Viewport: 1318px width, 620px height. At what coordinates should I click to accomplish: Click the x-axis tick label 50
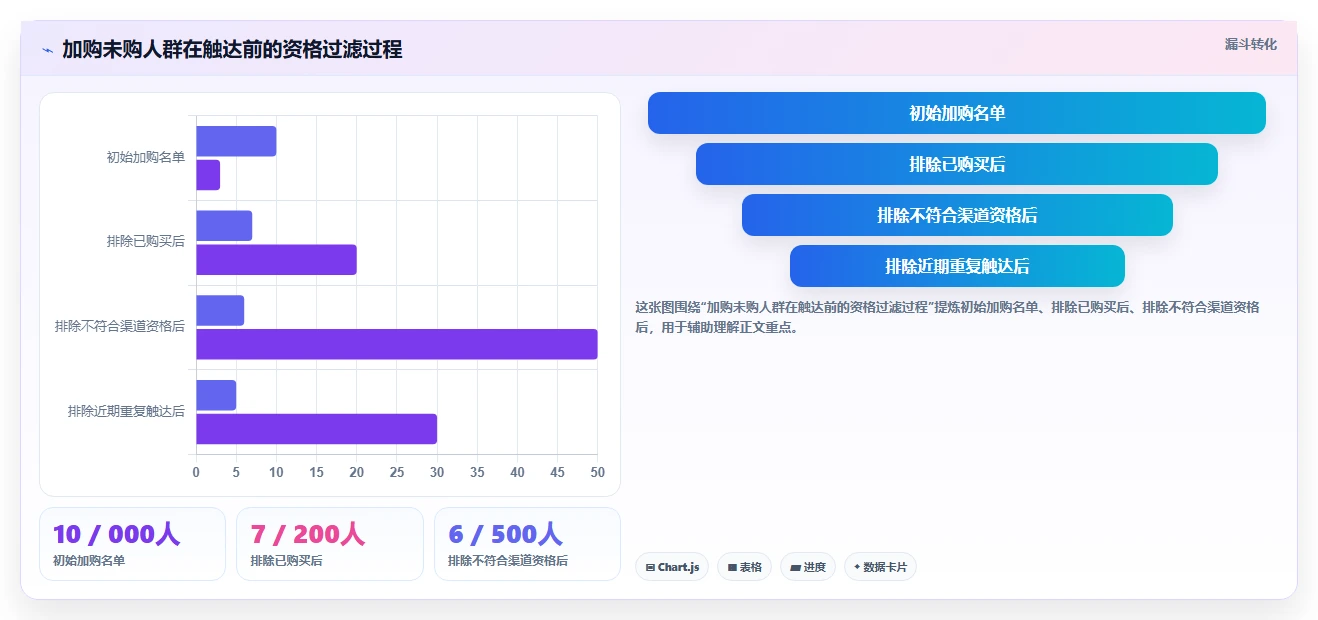pos(598,472)
